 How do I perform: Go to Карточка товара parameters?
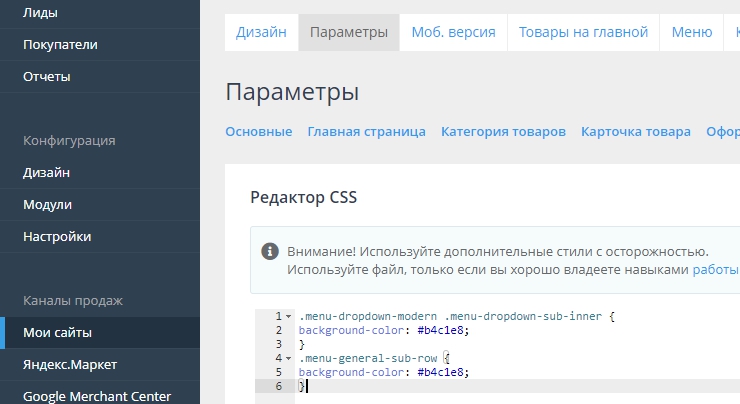point(635,131)
